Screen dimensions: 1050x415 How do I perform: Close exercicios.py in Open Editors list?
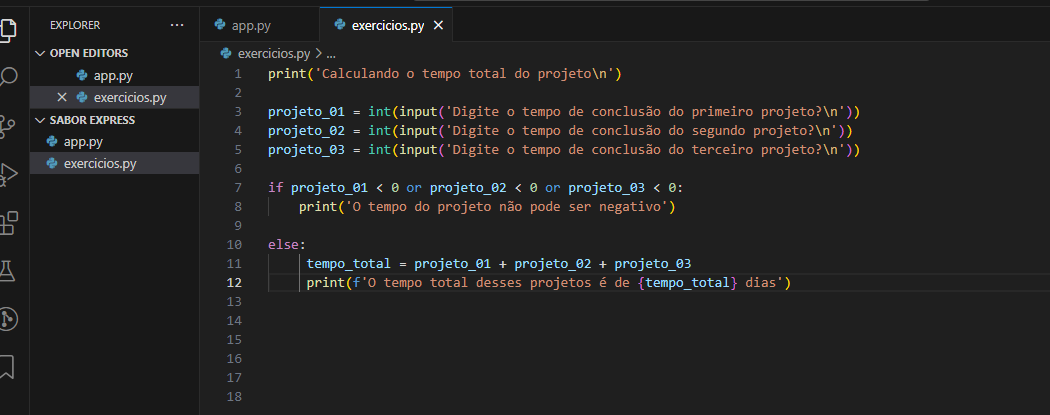coord(62,97)
